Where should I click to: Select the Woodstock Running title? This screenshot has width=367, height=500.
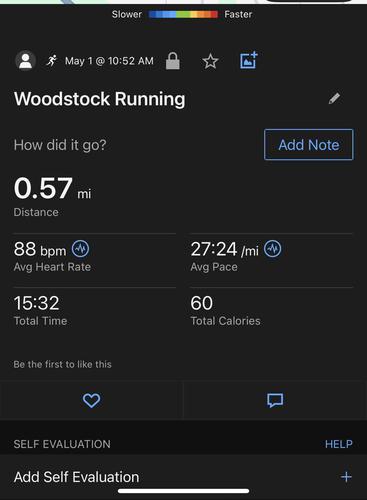[100, 99]
